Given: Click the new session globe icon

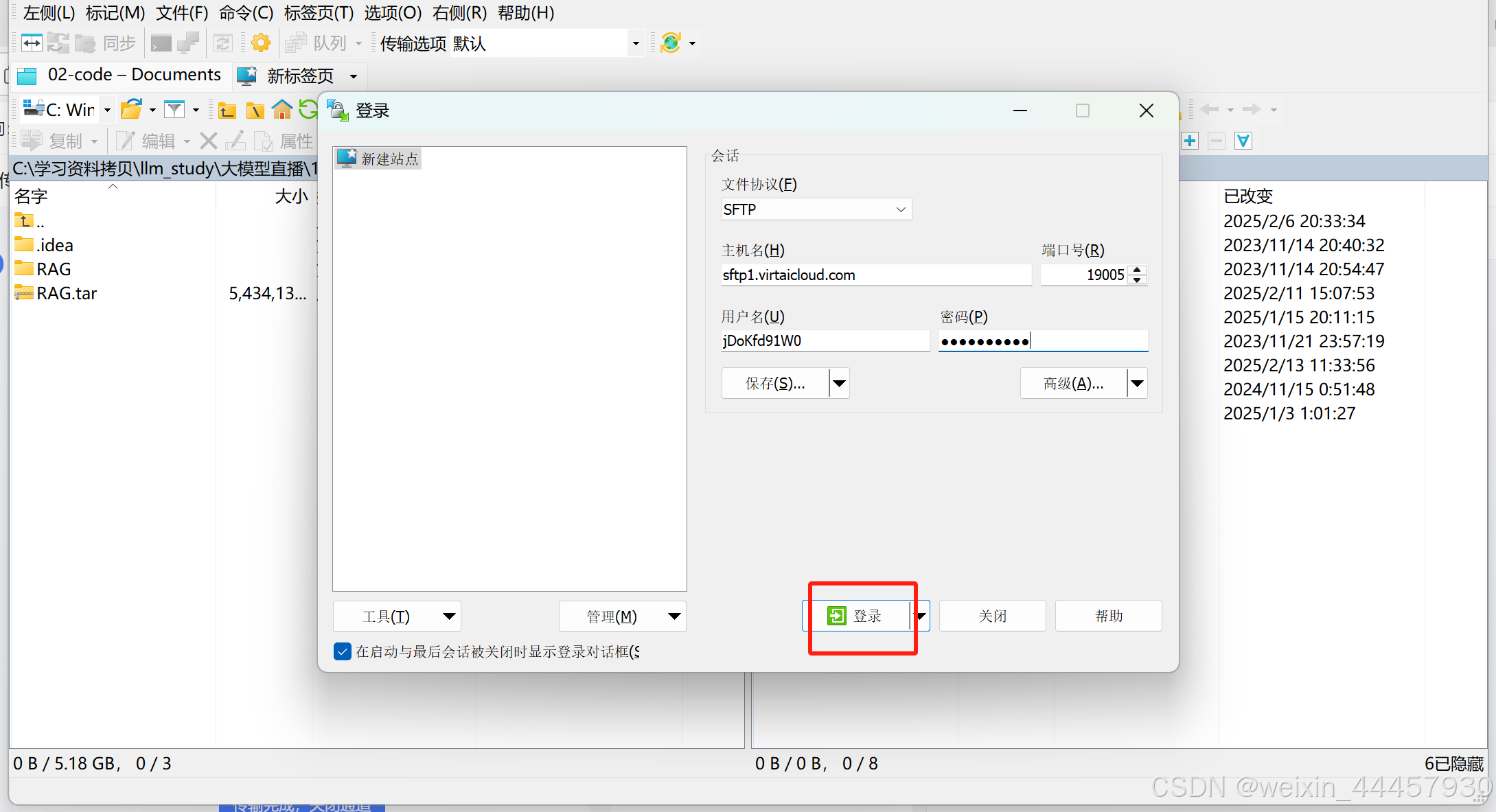Looking at the screenshot, I should click(x=671, y=43).
